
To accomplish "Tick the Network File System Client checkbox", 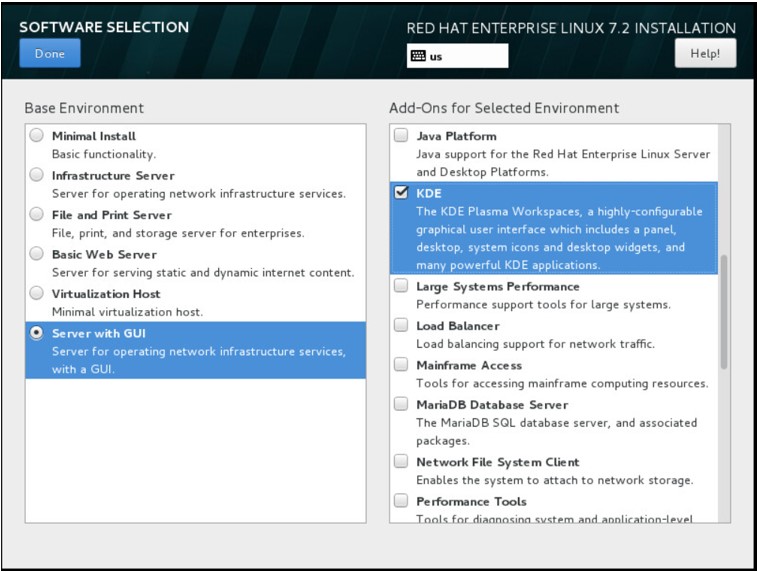I will click(x=401, y=461).
